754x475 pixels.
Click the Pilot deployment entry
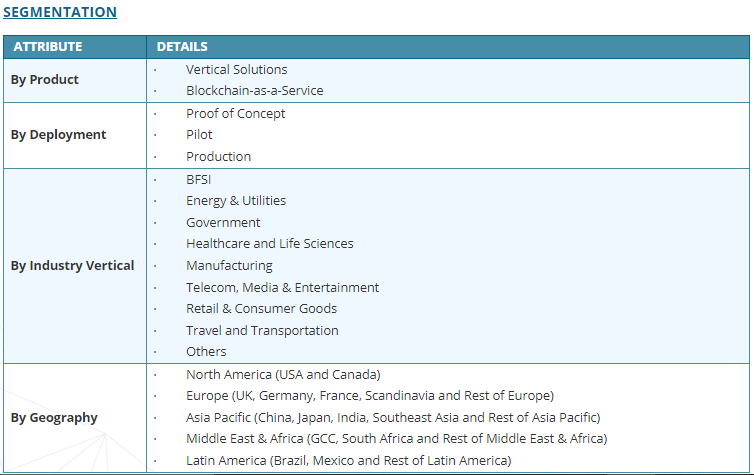point(199,134)
